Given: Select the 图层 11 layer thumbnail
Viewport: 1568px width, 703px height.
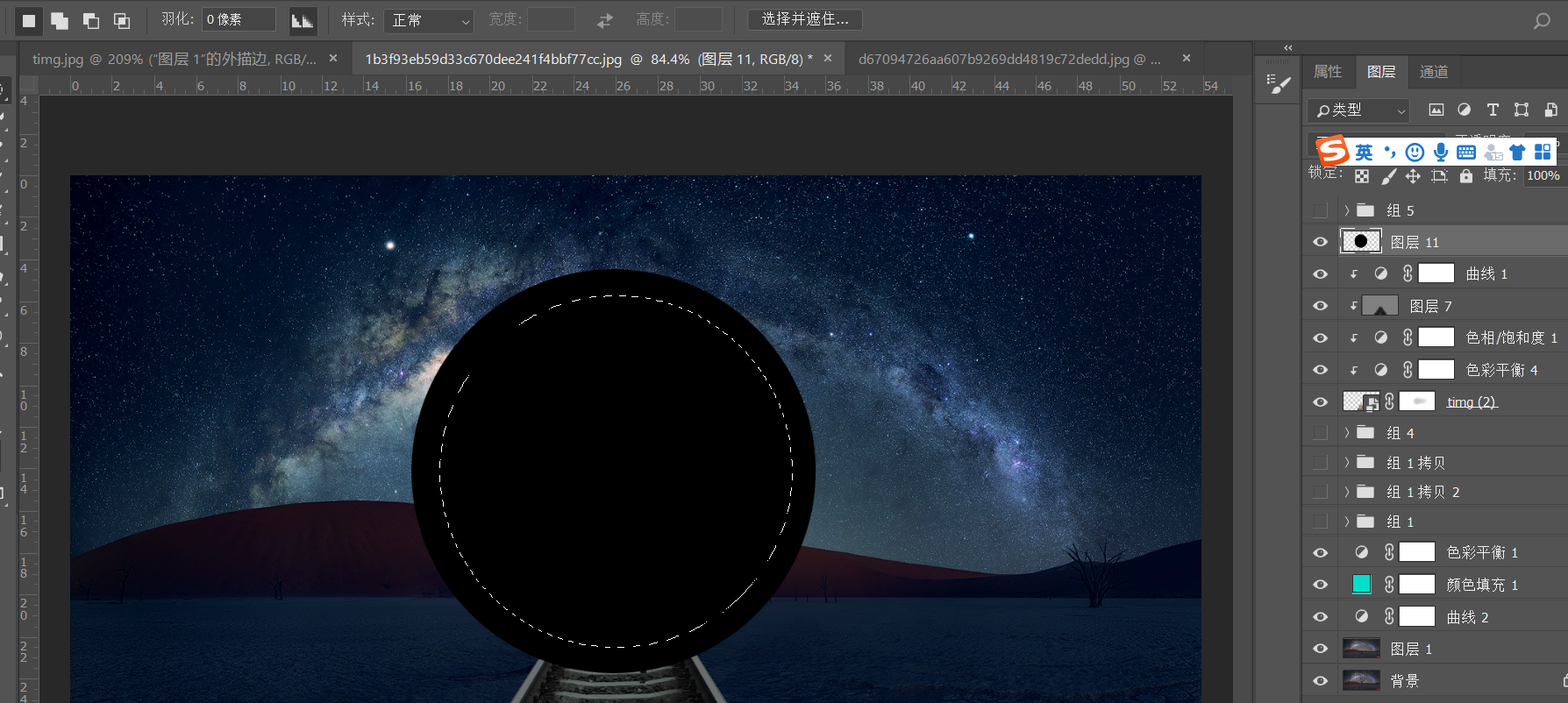Looking at the screenshot, I should [x=1361, y=241].
